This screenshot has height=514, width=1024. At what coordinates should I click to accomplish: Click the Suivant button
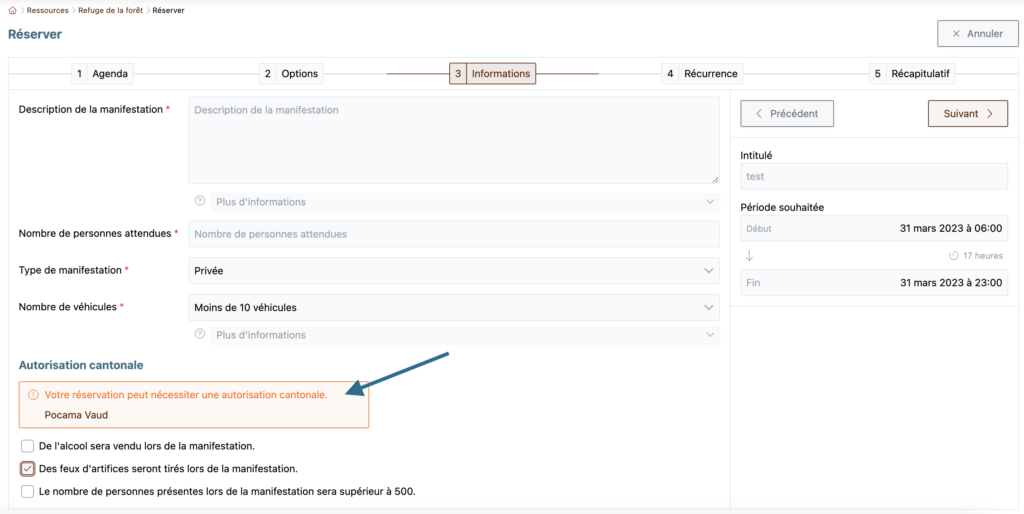coord(968,114)
